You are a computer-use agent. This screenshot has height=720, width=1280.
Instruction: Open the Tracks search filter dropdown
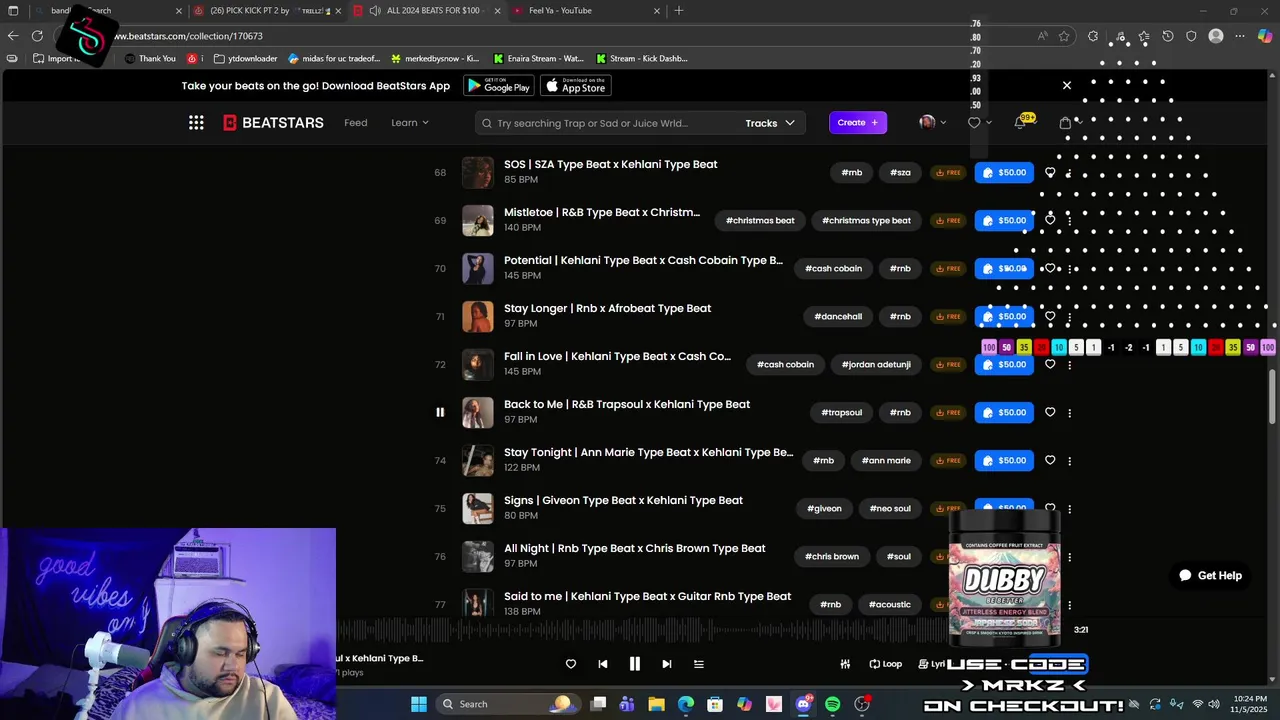pos(770,123)
